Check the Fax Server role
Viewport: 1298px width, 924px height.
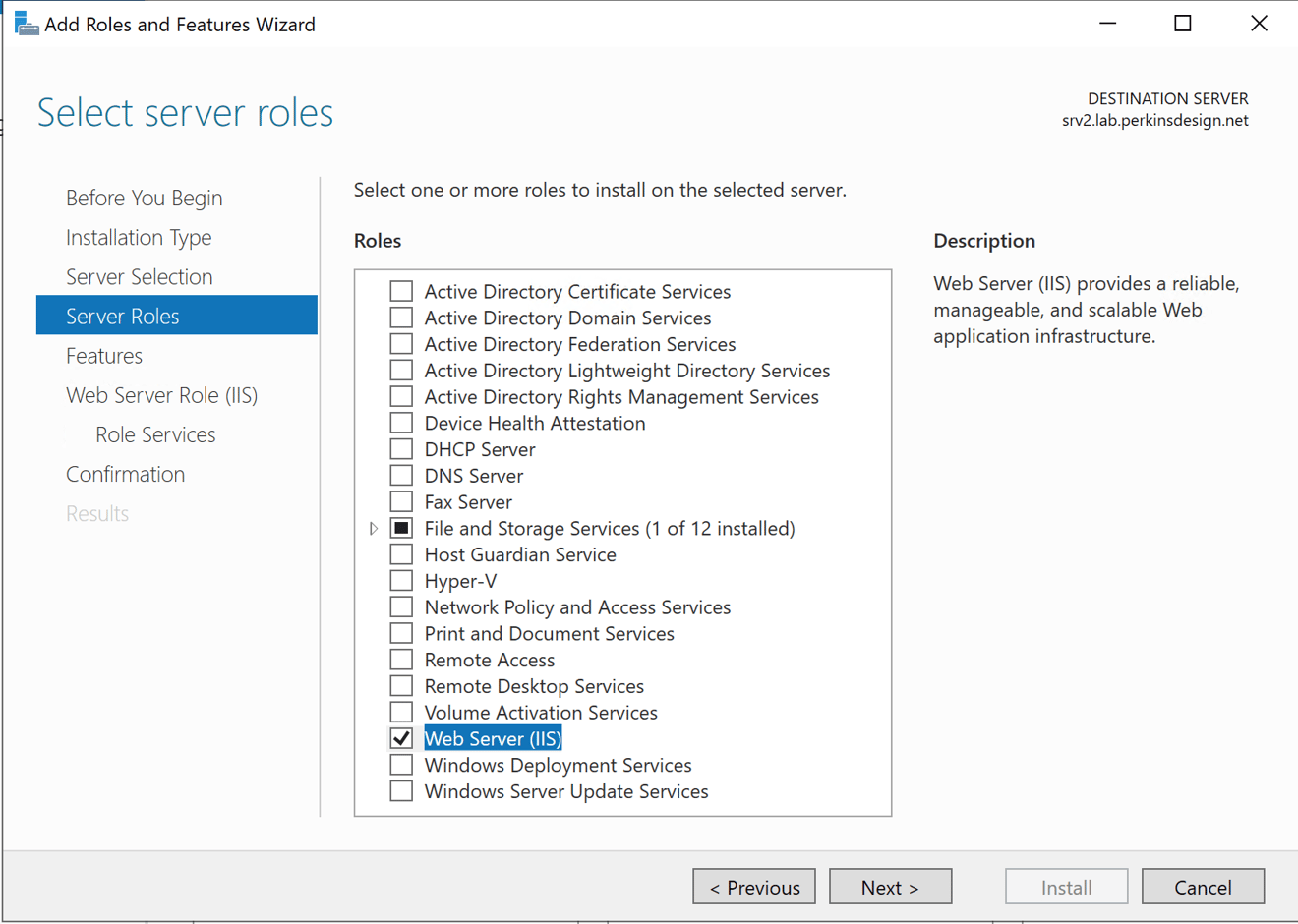[401, 501]
